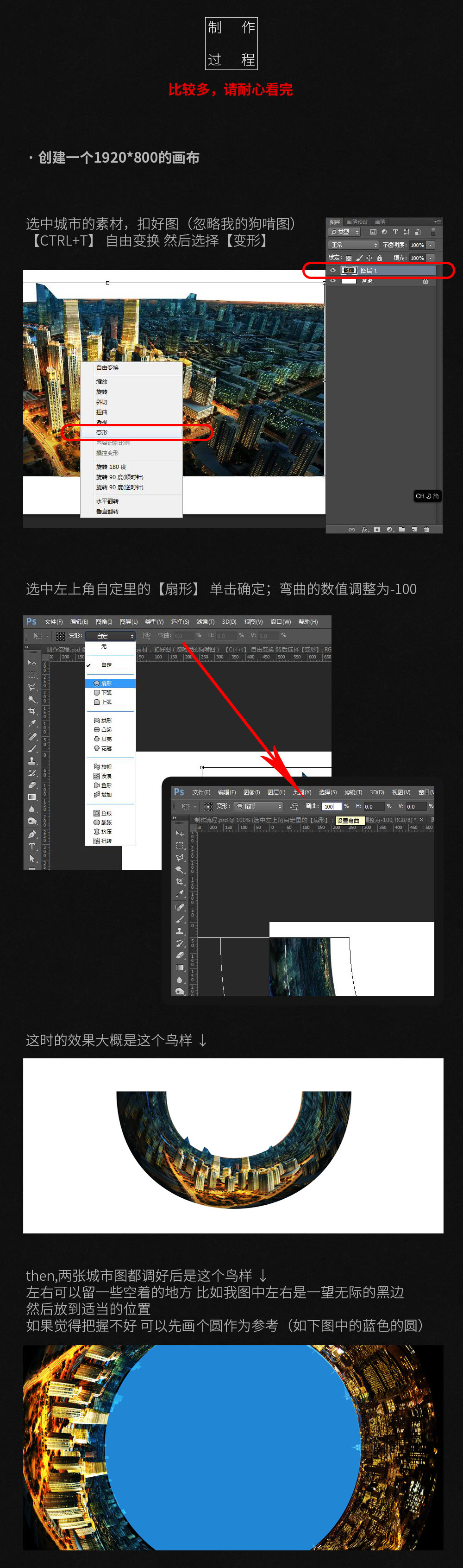The image size is (463, 1568).
Task: Select 旗帜 in the warp style list
Action: coord(110,767)
